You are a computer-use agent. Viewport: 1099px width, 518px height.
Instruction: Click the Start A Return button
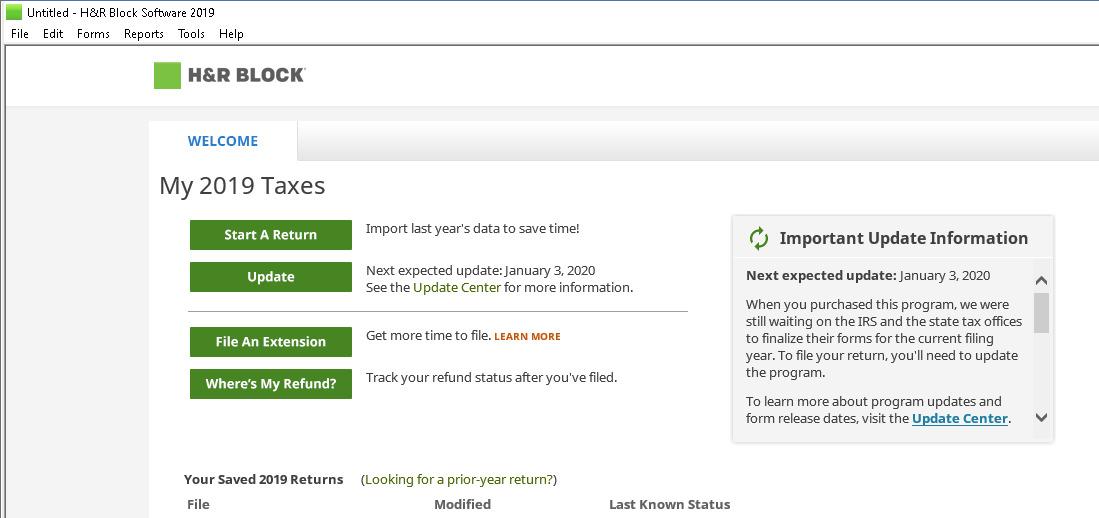pos(271,235)
